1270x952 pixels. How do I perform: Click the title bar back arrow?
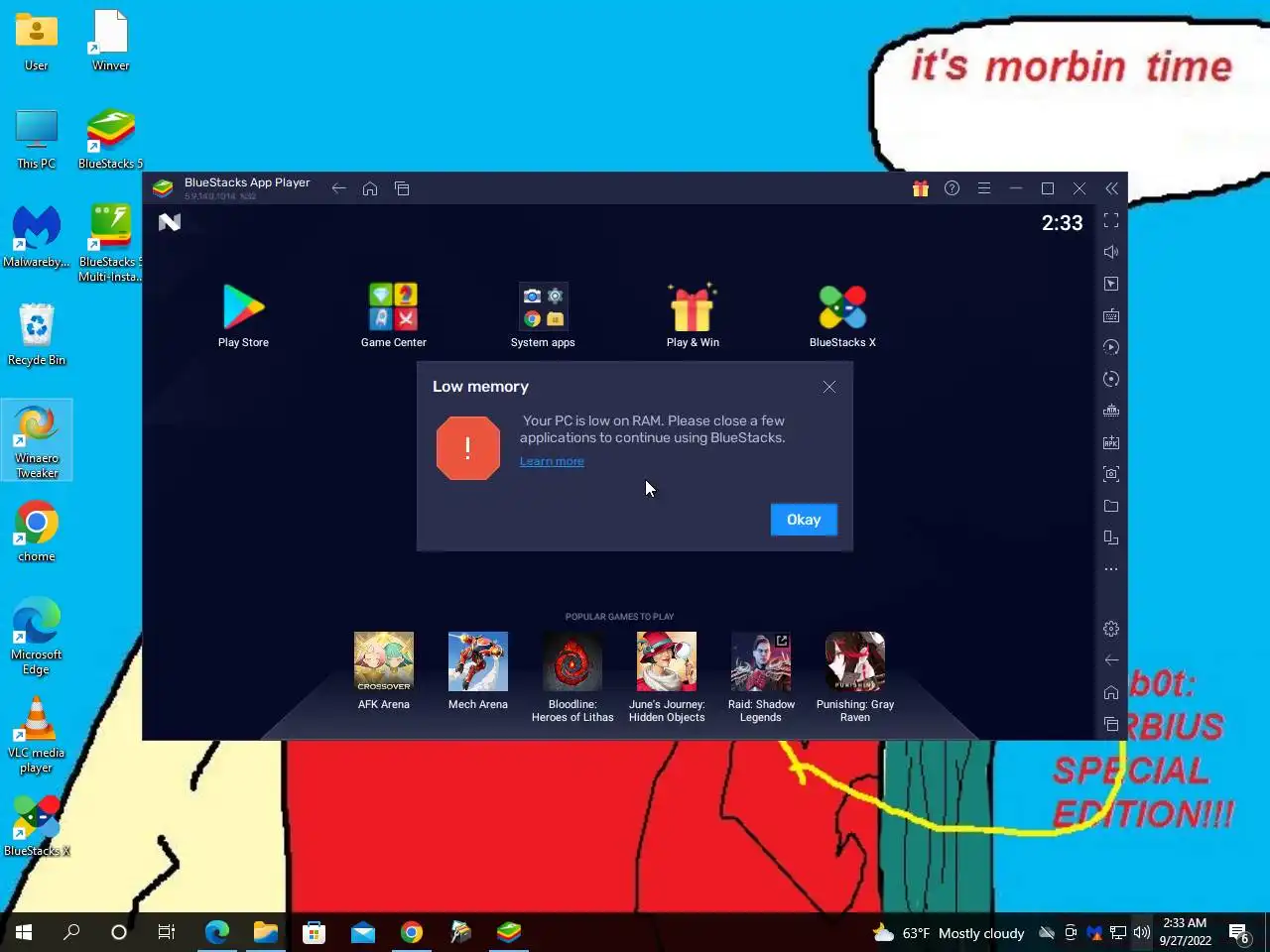(338, 188)
